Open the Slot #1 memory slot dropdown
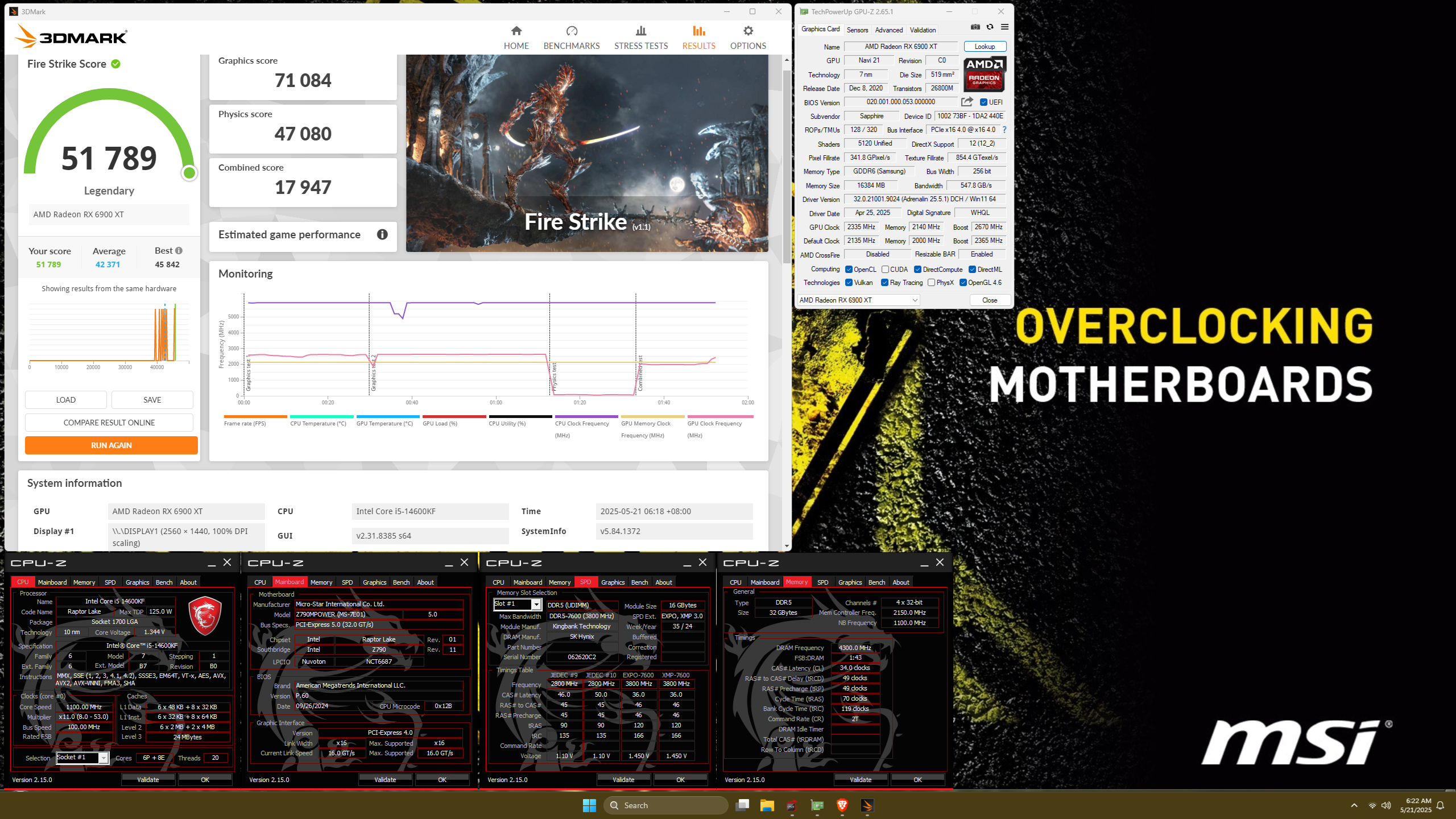Screen dimensions: 1456x819 (x=516, y=604)
